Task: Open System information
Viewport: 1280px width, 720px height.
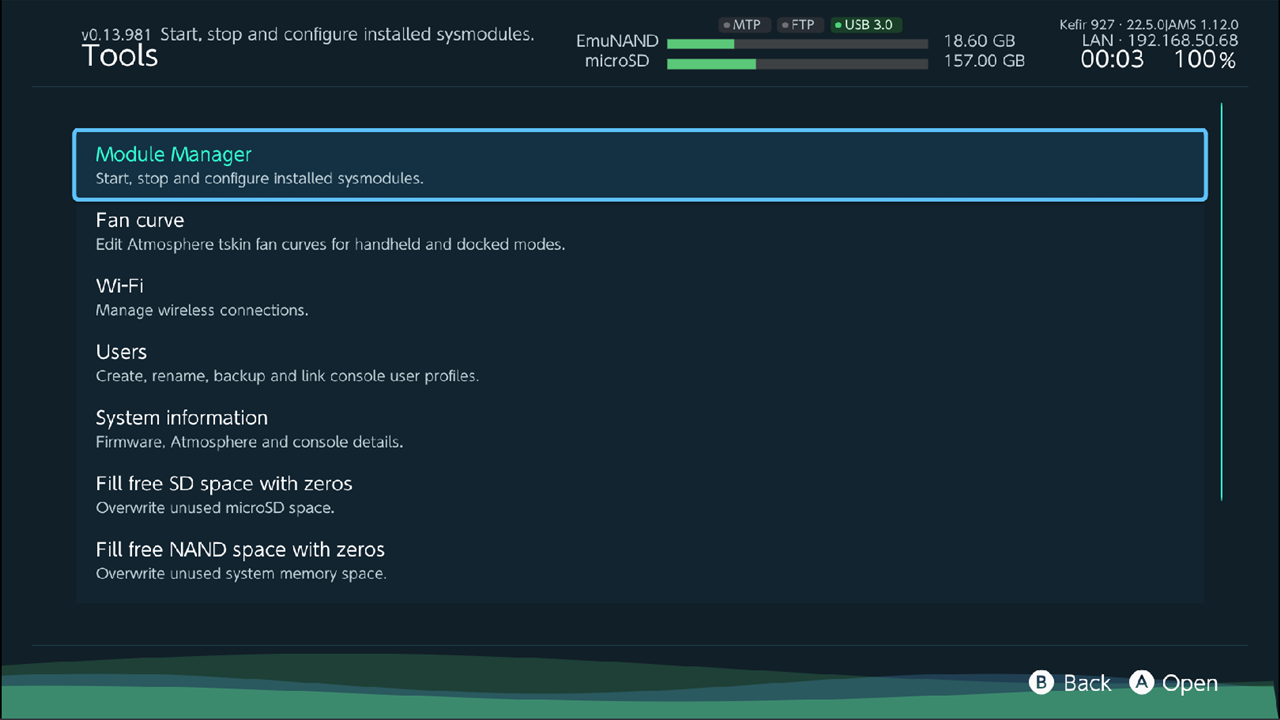Action: 640,429
